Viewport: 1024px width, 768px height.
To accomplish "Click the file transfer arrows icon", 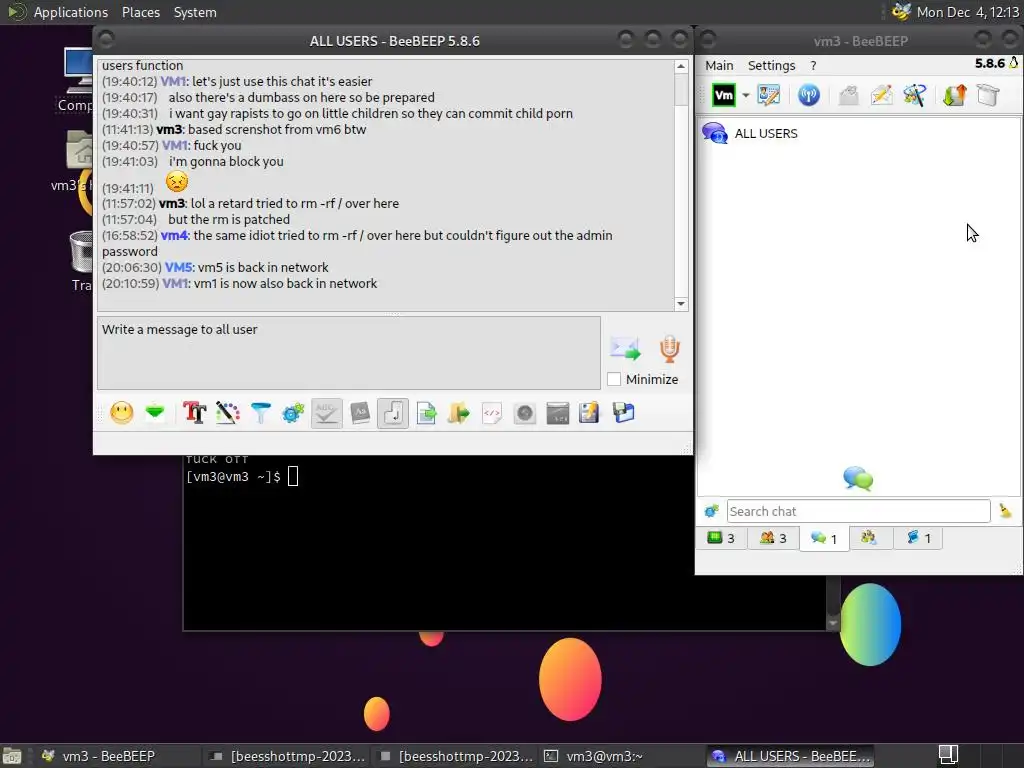I will coord(954,95).
